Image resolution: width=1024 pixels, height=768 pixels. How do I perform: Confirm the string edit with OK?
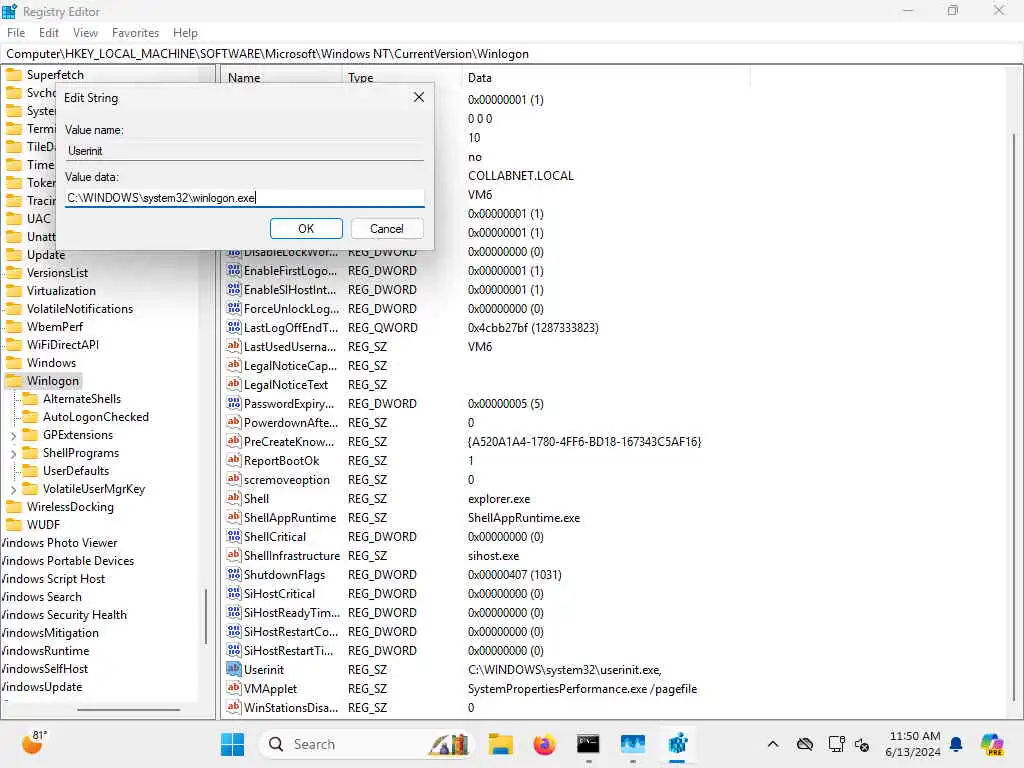coord(306,229)
